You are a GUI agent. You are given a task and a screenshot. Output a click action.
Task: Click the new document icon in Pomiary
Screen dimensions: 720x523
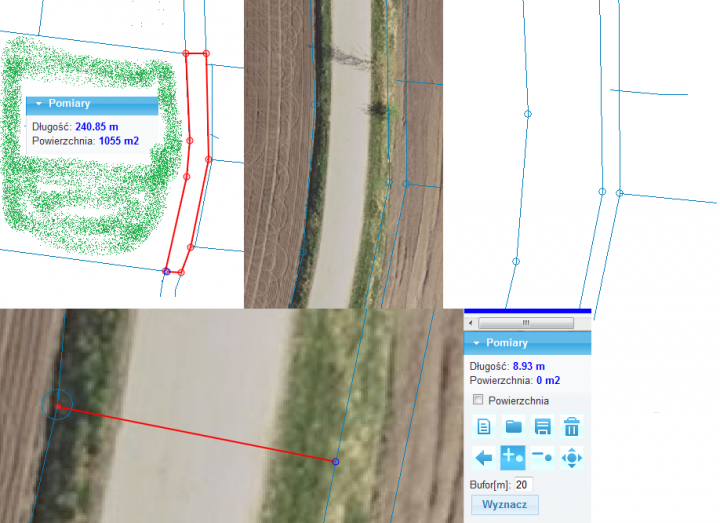[484, 427]
